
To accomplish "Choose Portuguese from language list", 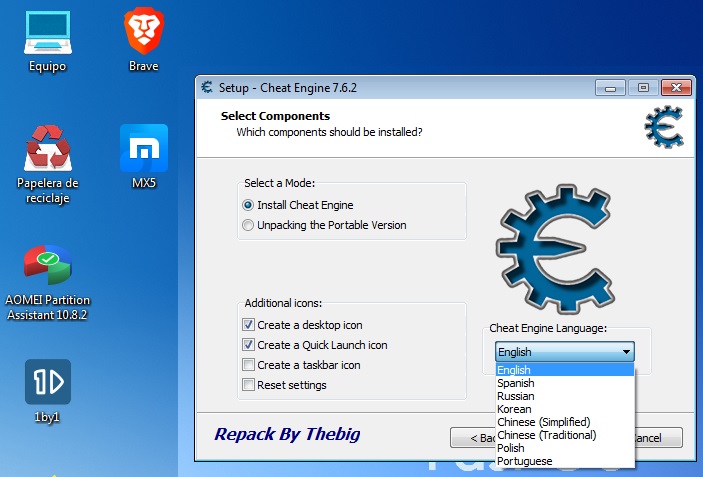I will pyautogui.click(x=565, y=461).
